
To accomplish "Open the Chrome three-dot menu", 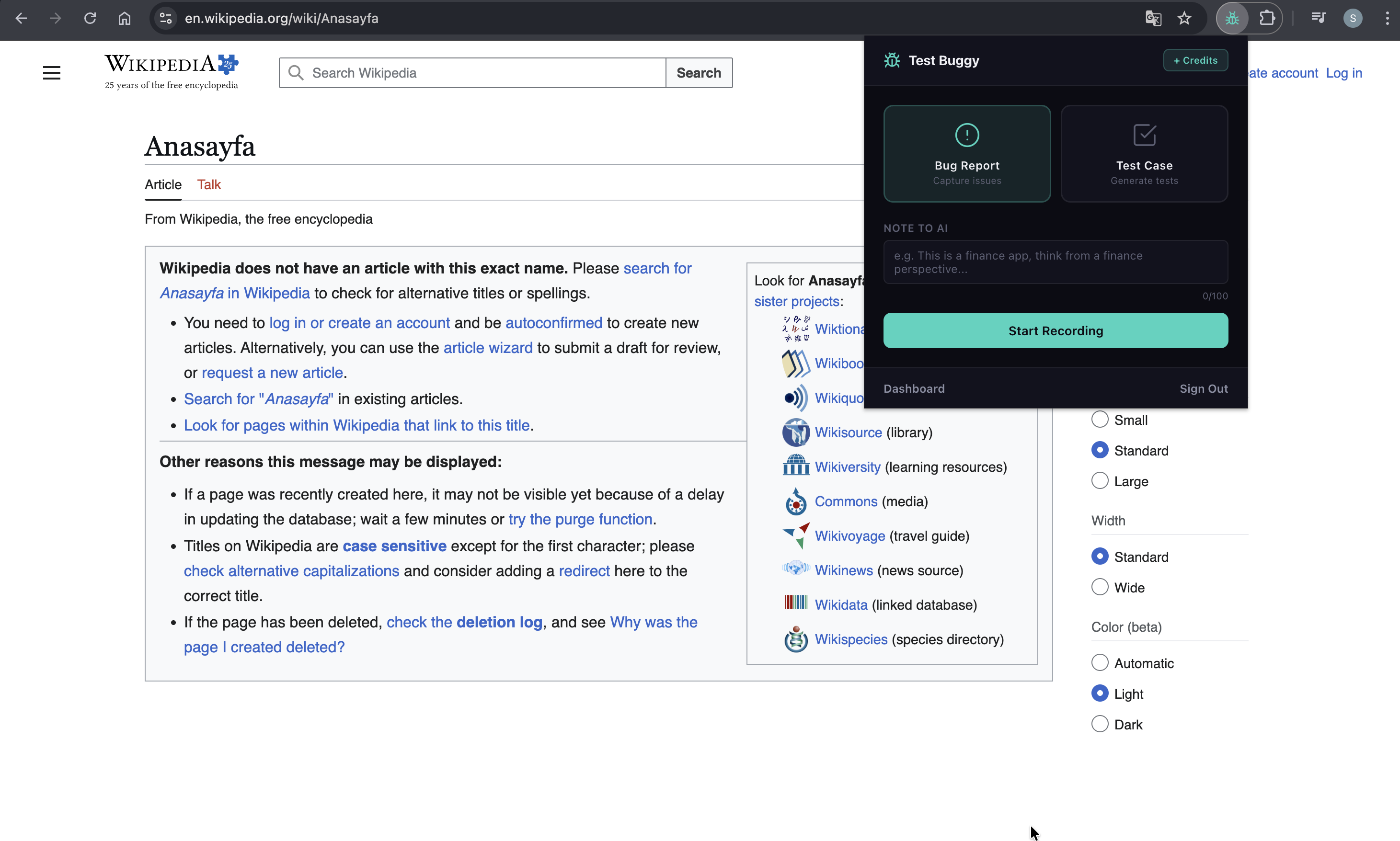I will 1387,18.
